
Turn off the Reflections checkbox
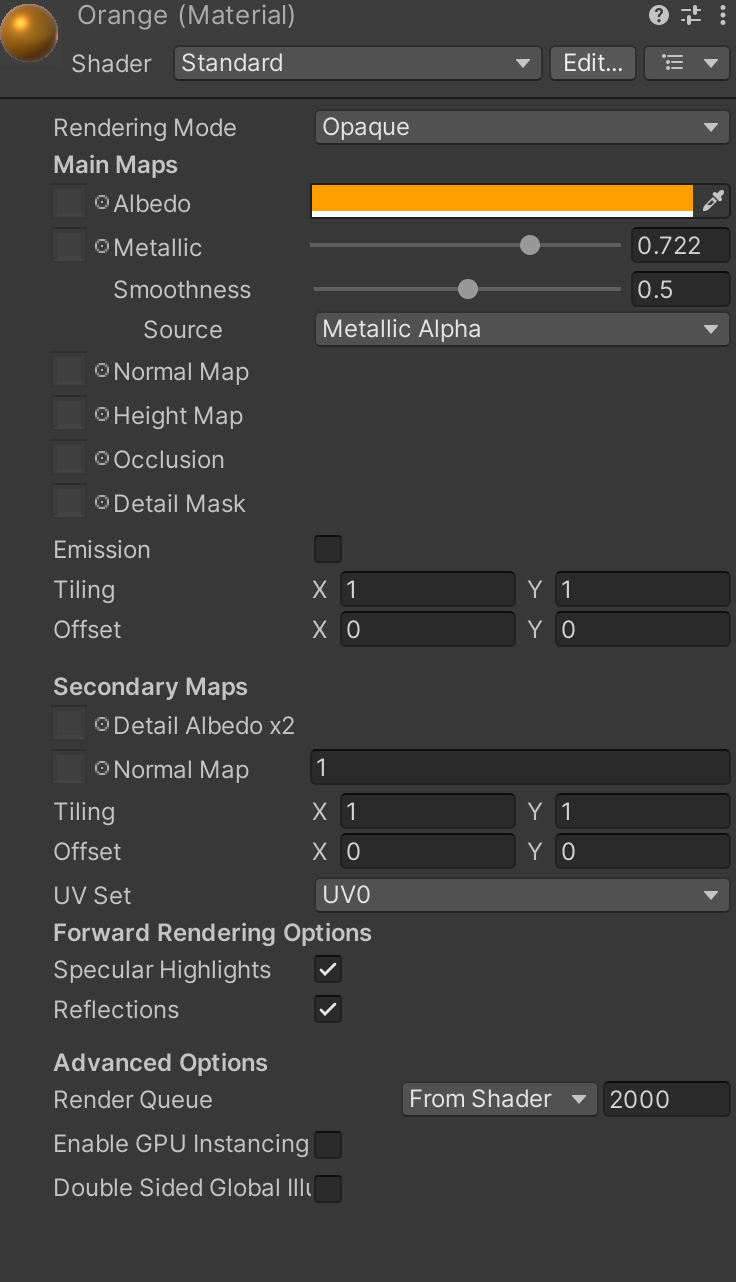coord(328,1009)
